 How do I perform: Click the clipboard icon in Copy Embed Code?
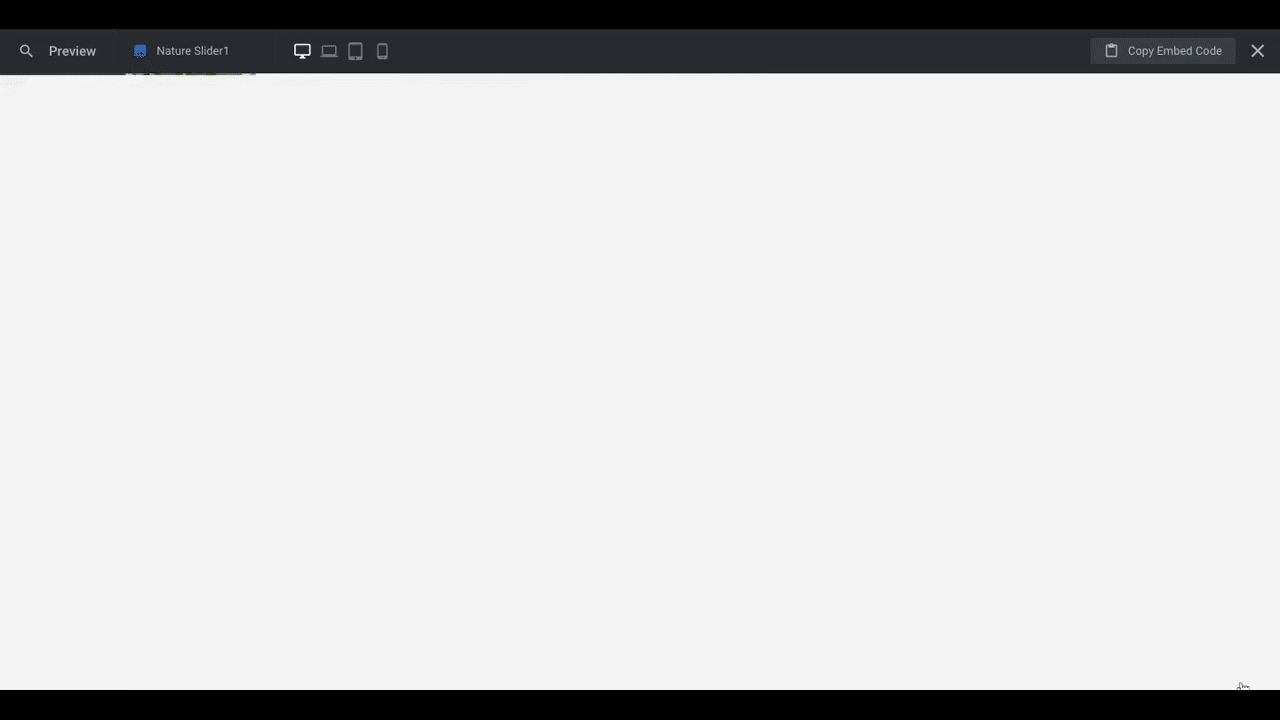[x=1111, y=50]
